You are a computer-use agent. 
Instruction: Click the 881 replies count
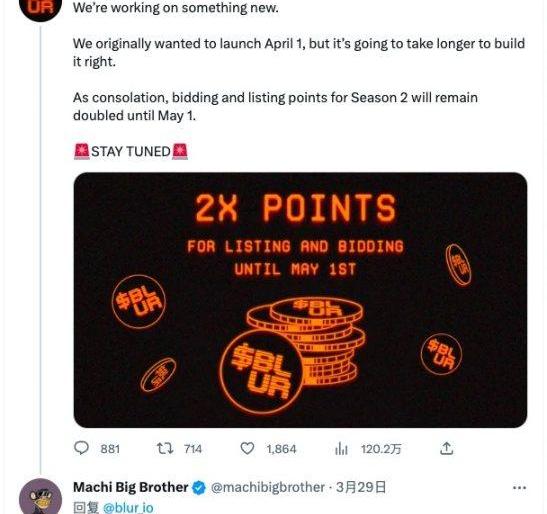[110, 449]
